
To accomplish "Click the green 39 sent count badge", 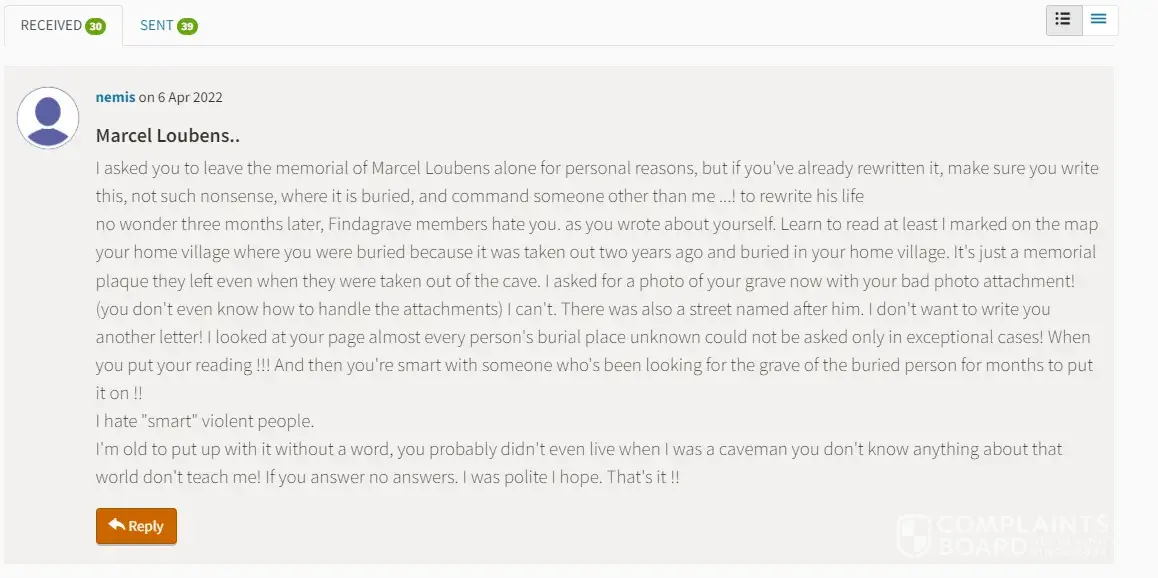I will point(187,26).
